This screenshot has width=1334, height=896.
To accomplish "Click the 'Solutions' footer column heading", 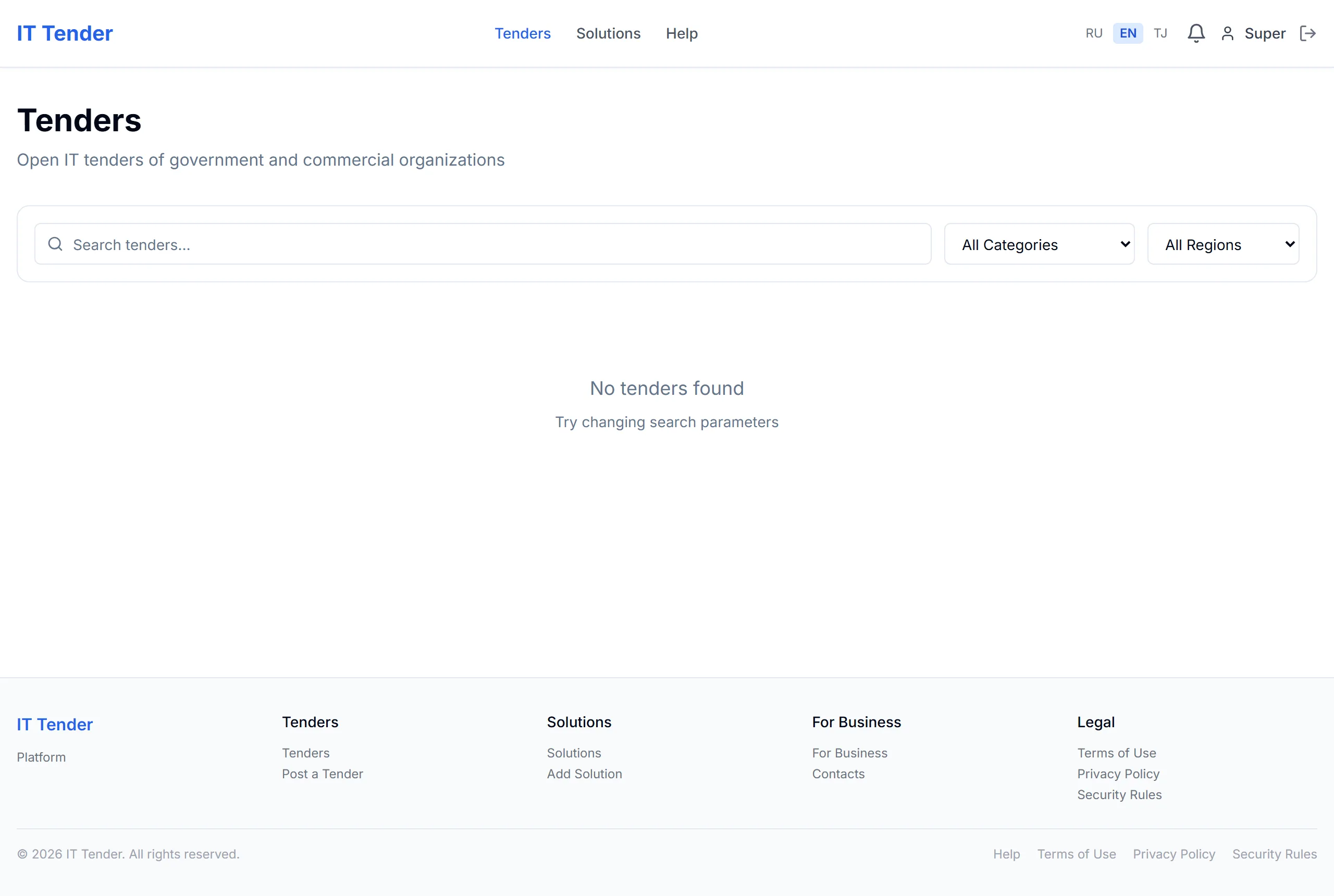I will click(x=579, y=721).
